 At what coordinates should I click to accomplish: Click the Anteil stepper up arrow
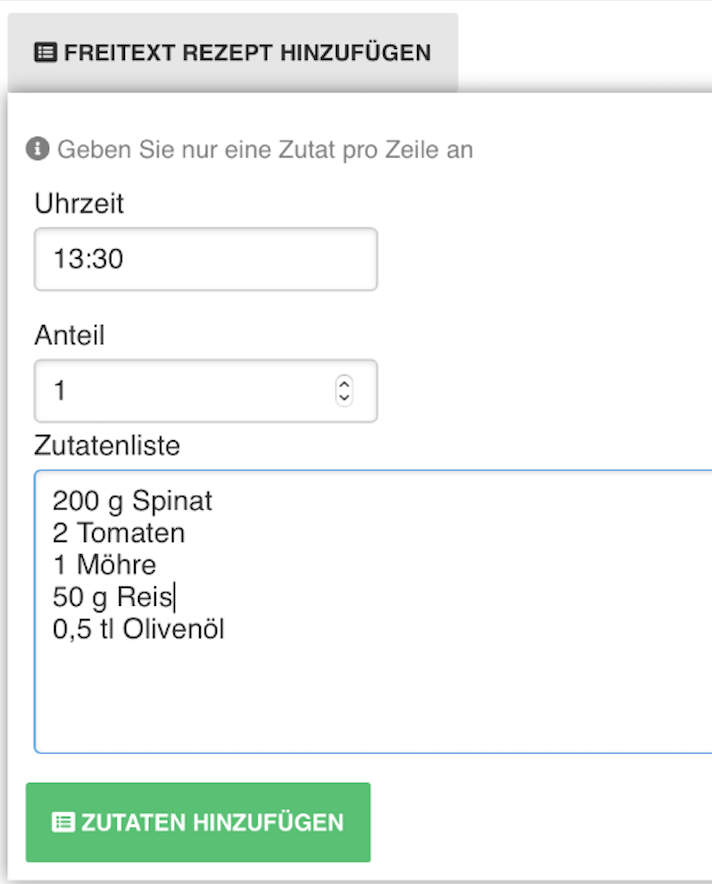tap(343, 384)
